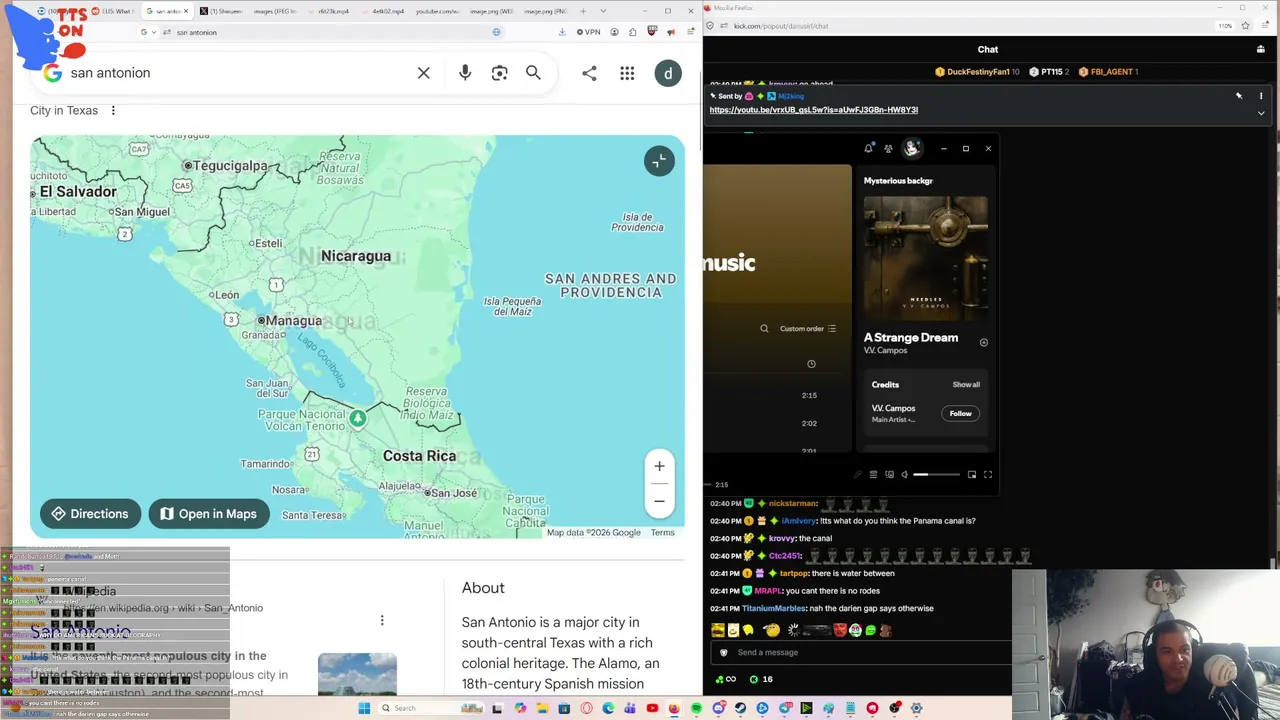
Task: Open Steam from the taskbar
Action: pos(740,708)
